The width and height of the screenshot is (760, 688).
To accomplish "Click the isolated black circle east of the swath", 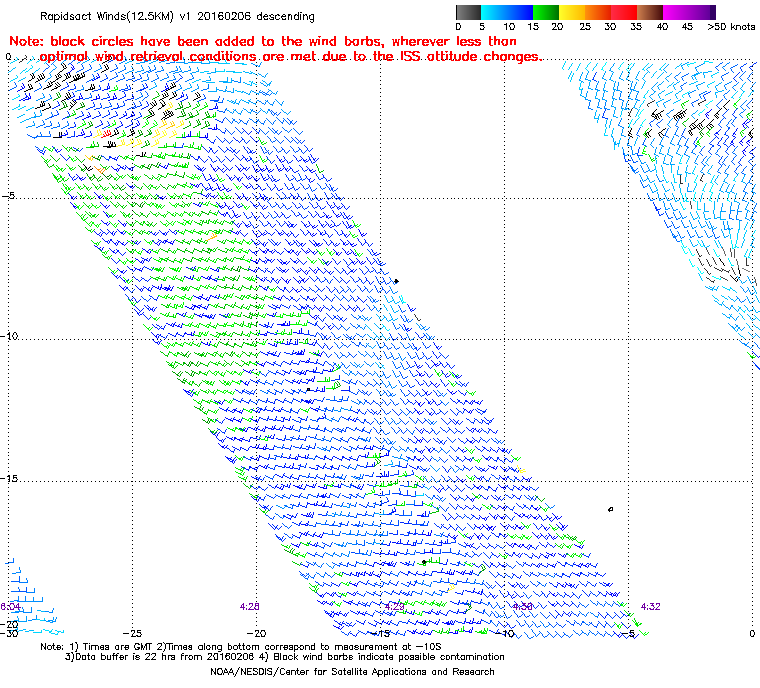I will point(610,509).
